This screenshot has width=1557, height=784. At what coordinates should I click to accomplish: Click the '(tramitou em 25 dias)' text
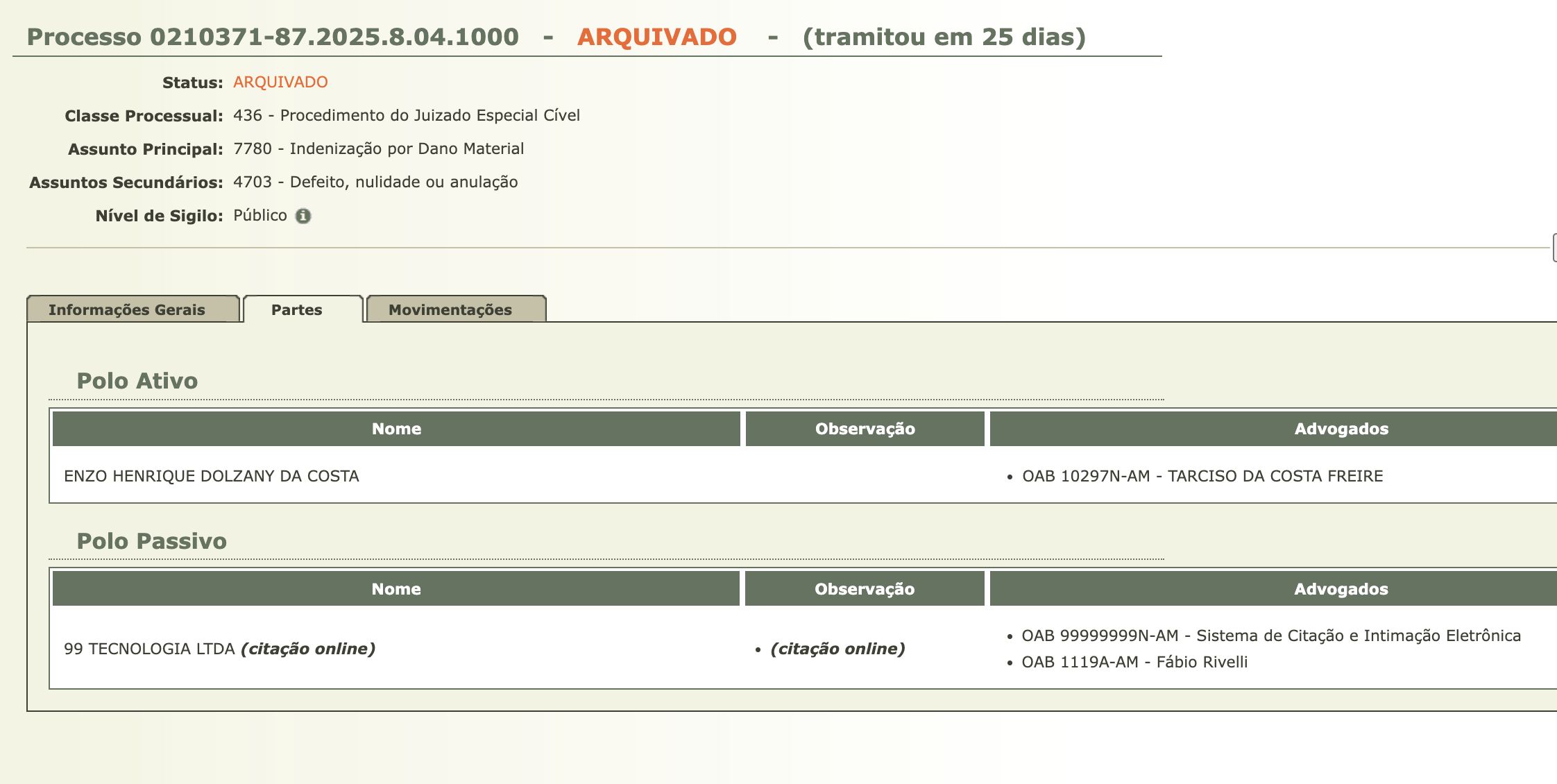tap(944, 37)
